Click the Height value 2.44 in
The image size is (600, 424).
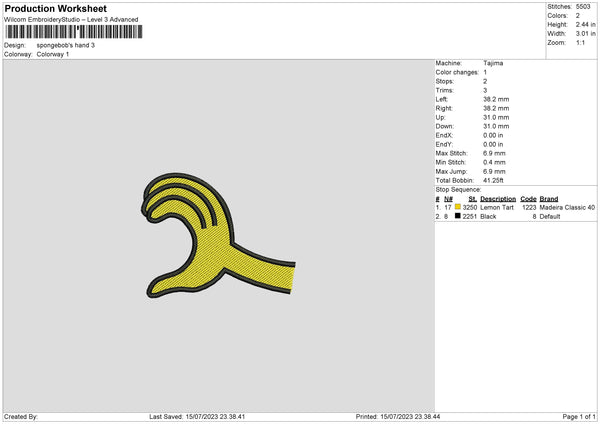click(x=585, y=24)
